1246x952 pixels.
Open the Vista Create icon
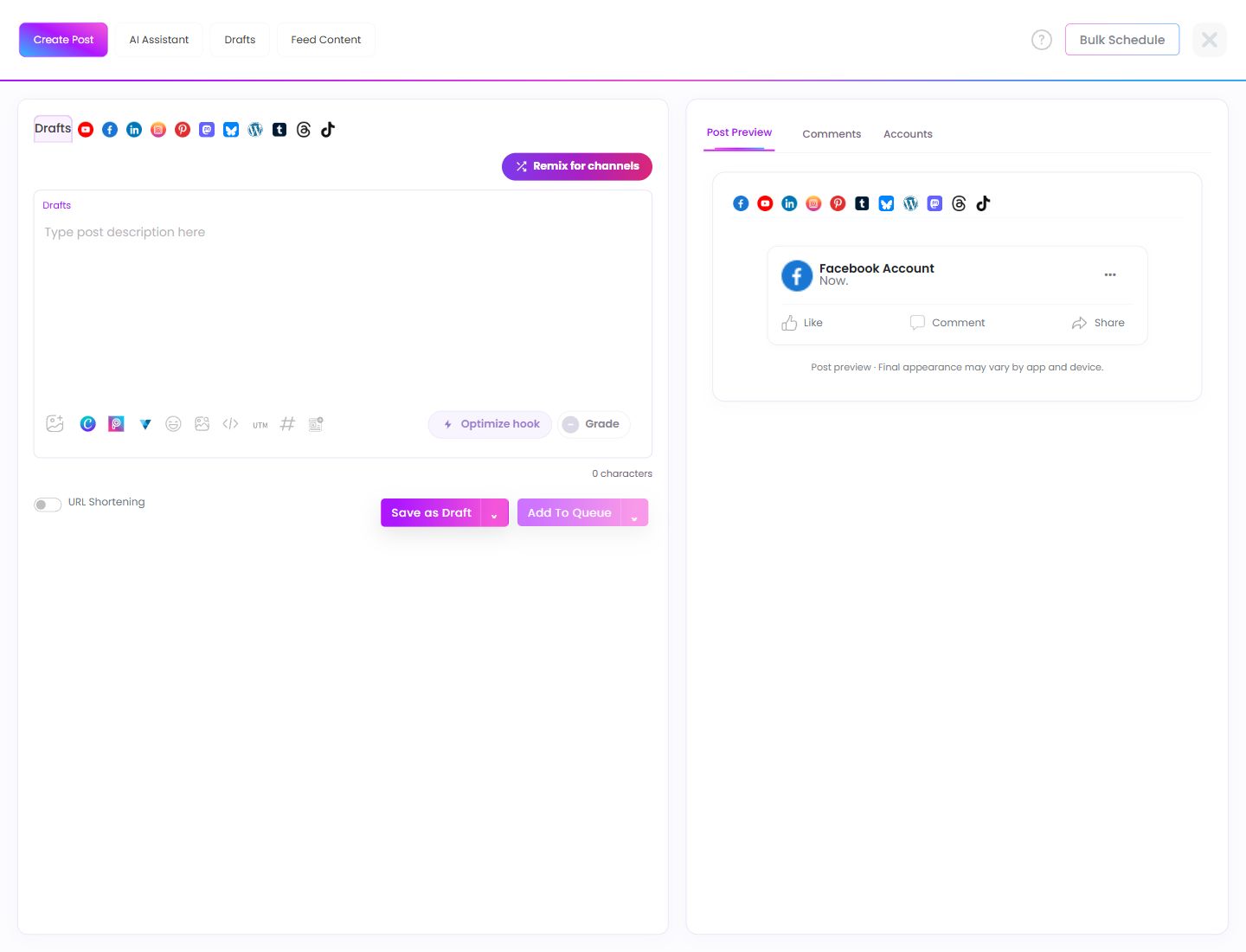(x=145, y=424)
